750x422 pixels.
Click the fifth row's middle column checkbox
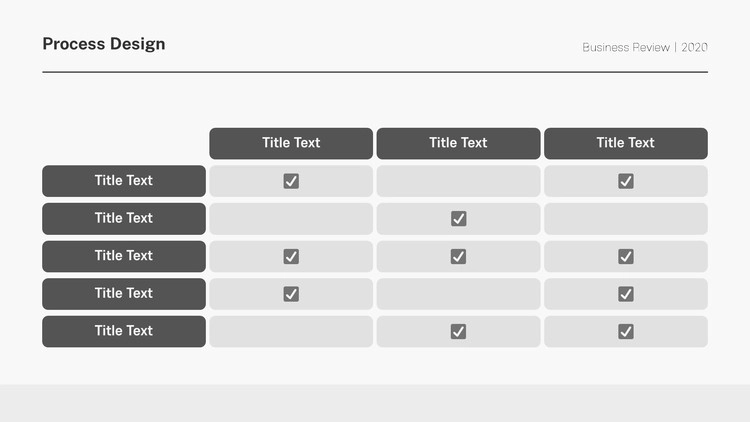[x=458, y=331]
